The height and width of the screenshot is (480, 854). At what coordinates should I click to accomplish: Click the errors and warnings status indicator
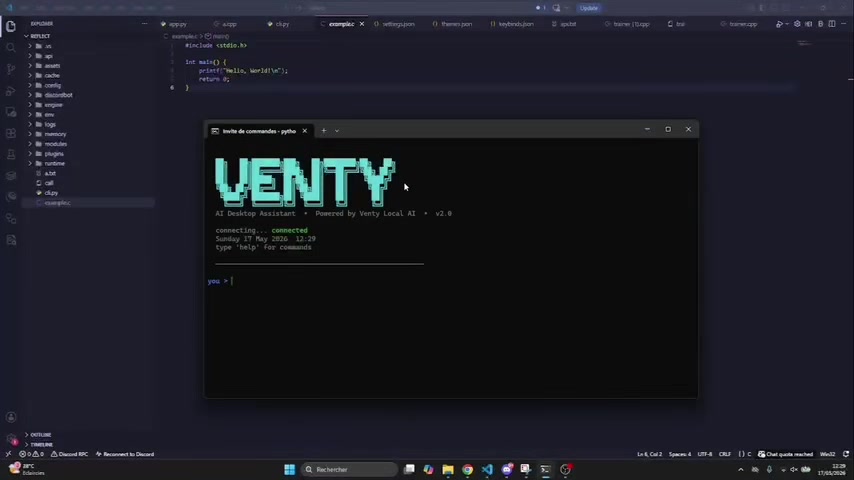(32, 454)
